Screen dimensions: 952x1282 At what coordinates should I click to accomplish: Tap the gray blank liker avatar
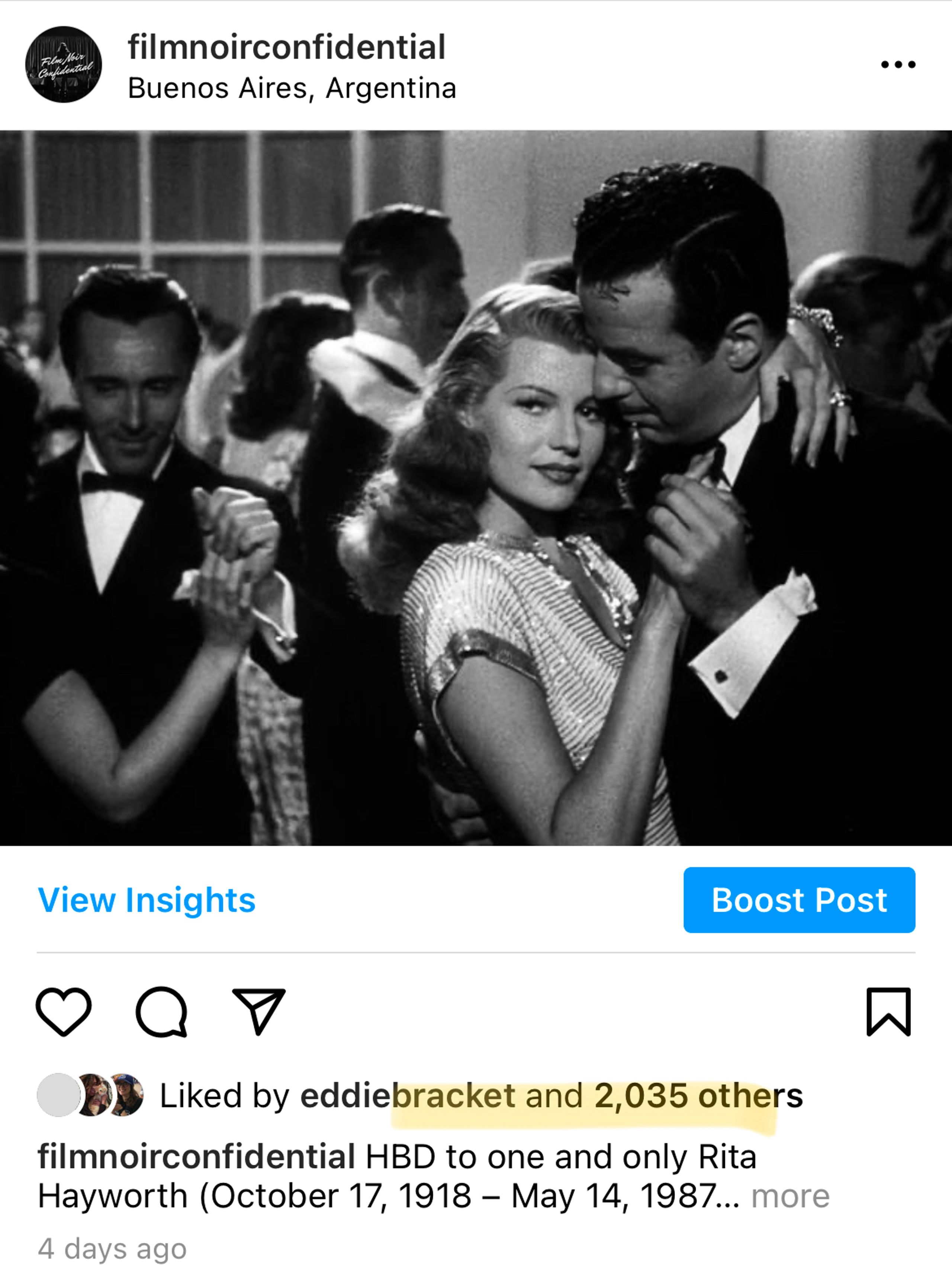pos(58,1094)
